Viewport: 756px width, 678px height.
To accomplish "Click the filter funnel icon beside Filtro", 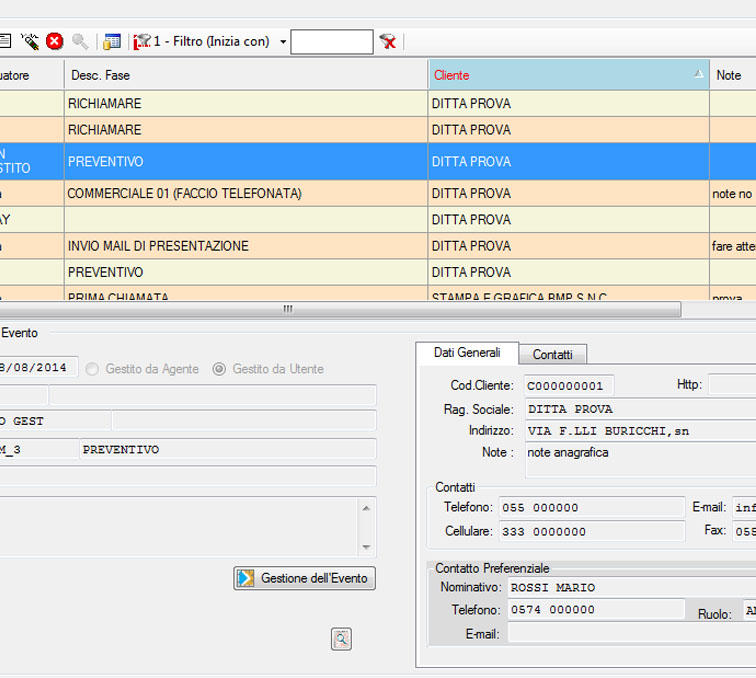I will [x=142, y=42].
